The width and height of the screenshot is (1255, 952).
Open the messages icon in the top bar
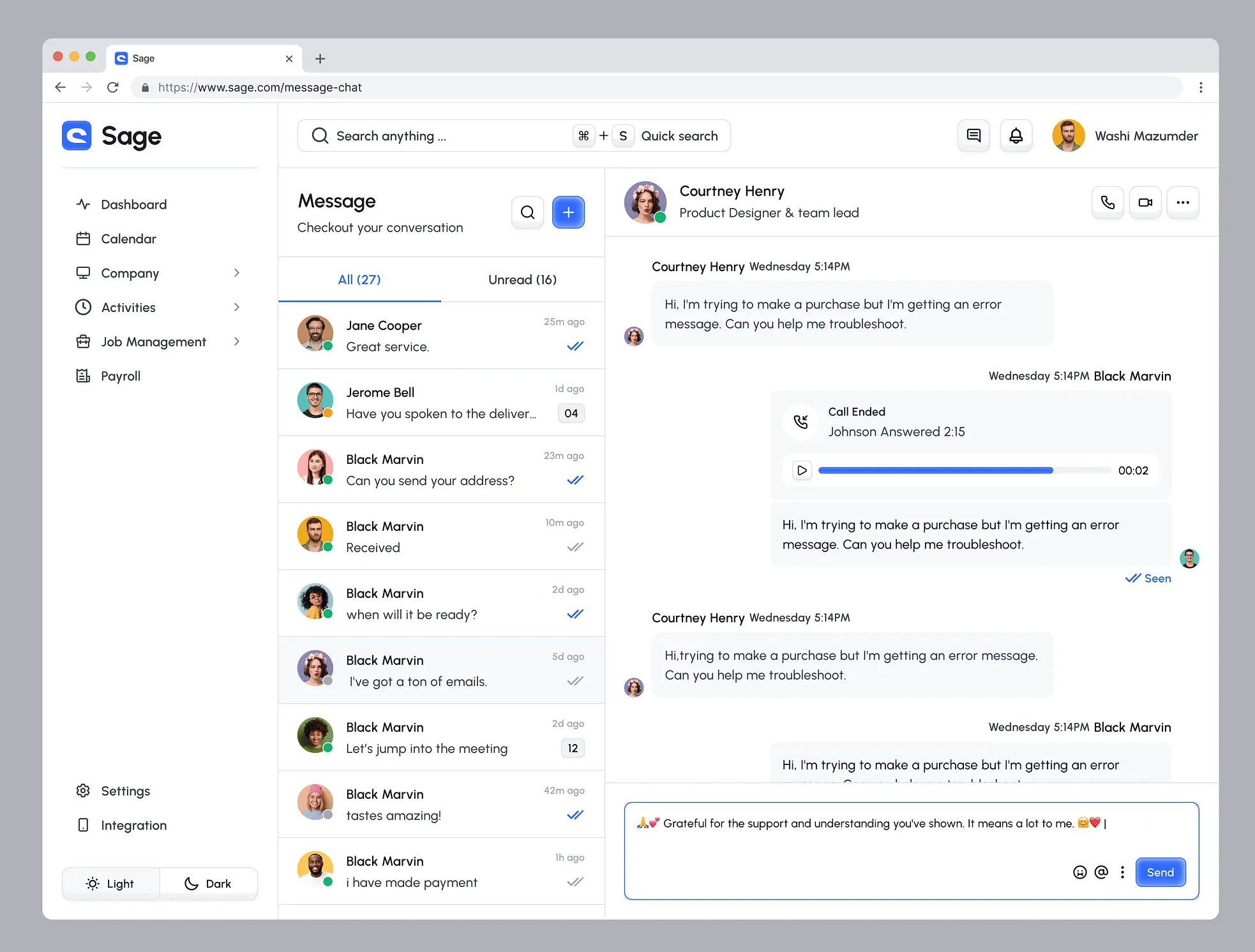pos(973,135)
